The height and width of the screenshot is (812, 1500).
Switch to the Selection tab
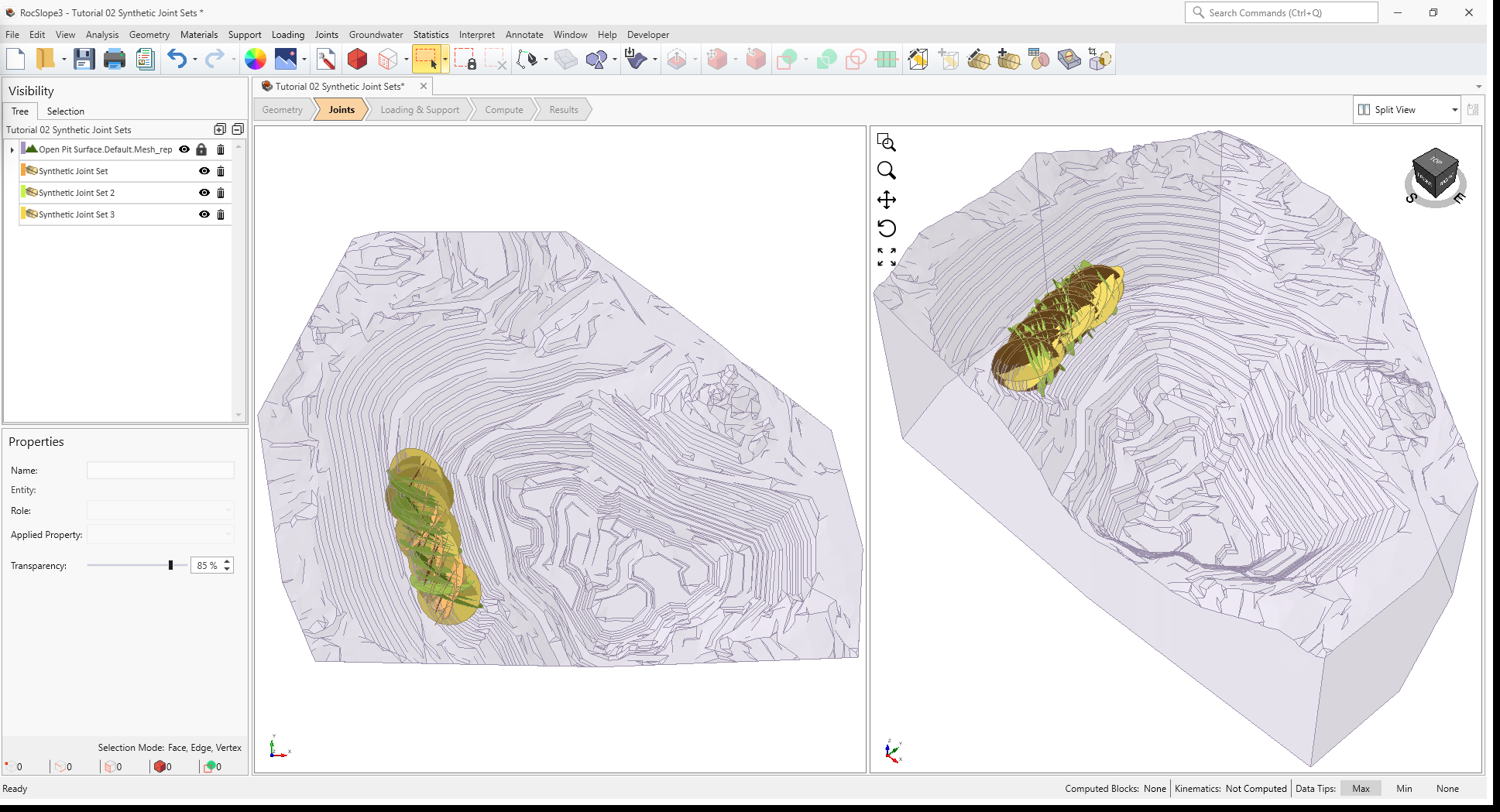66,111
